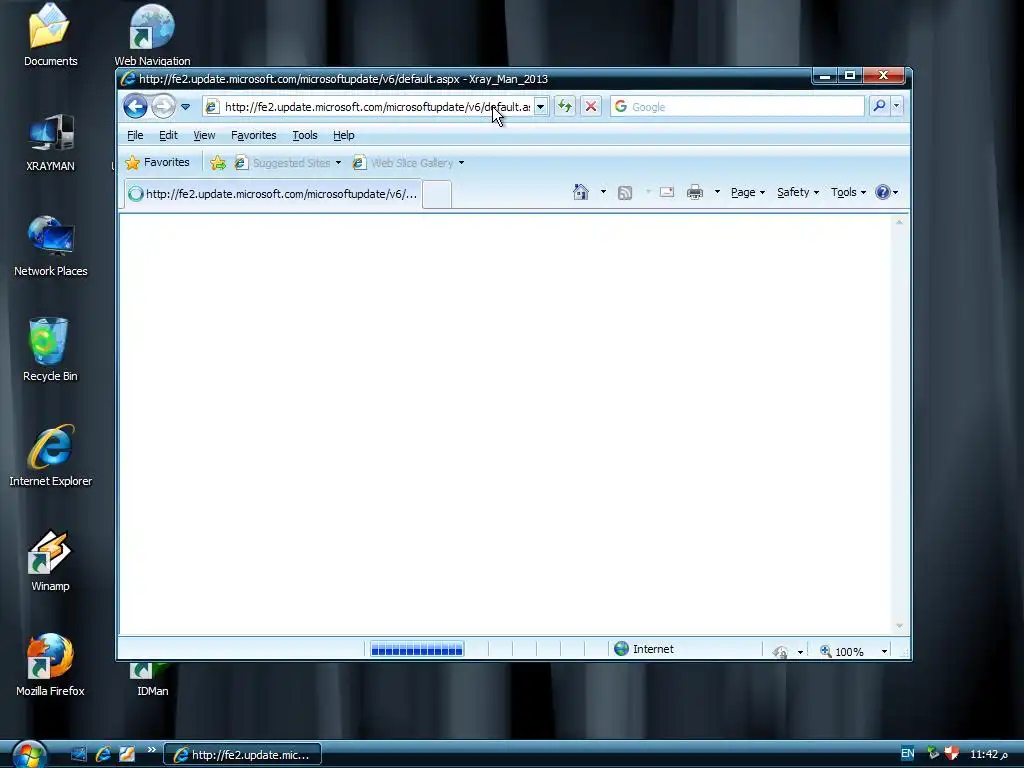
Task: Click the New Tab button
Action: [437, 195]
